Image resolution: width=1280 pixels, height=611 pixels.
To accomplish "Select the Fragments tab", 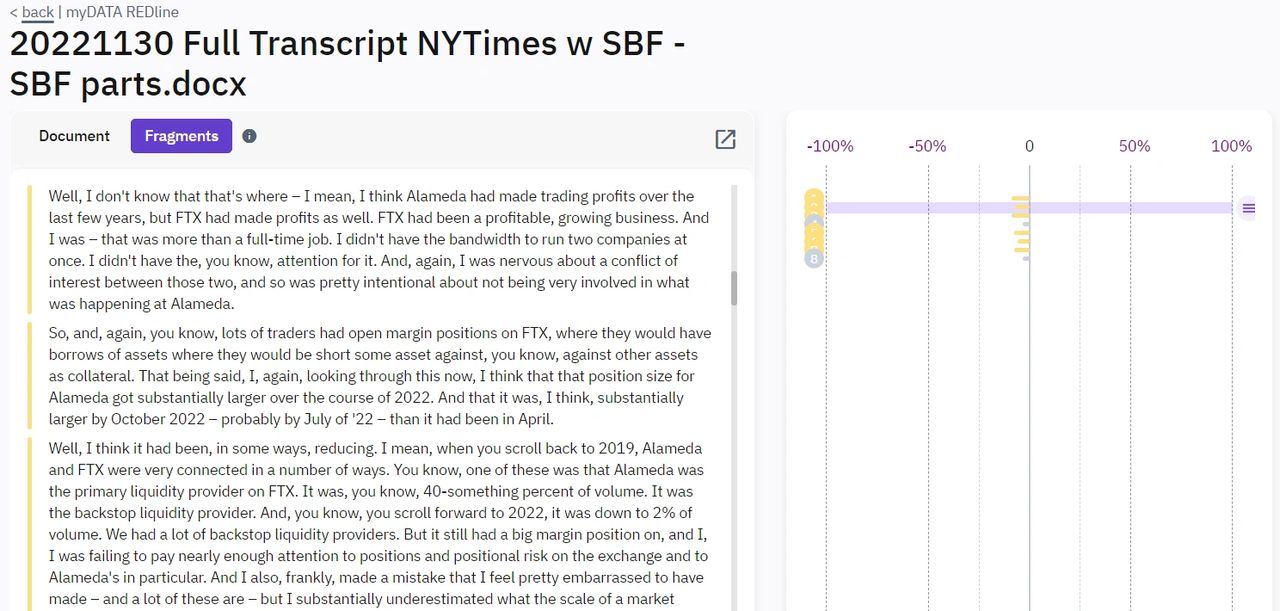I will click(x=181, y=136).
